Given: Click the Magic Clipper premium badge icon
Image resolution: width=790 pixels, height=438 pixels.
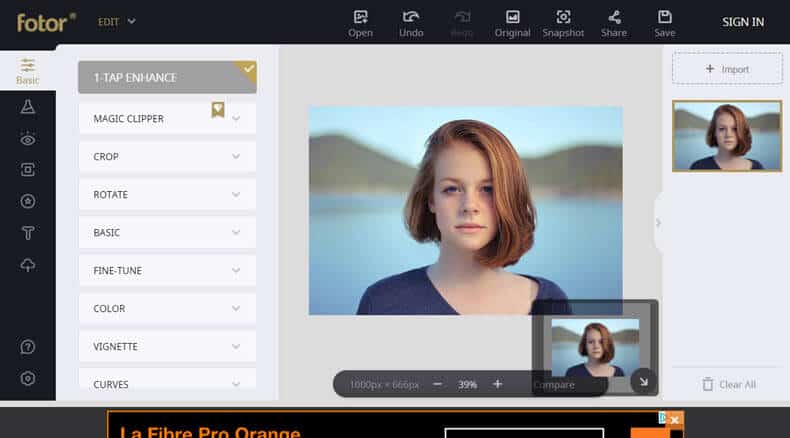Looking at the screenshot, I should (218, 109).
